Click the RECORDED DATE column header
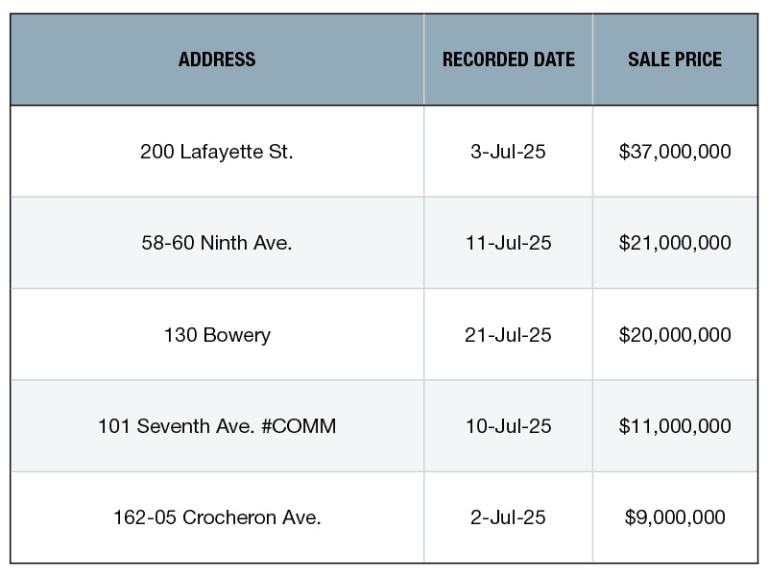This screenshot has height=576, width=768. point(508,59)
